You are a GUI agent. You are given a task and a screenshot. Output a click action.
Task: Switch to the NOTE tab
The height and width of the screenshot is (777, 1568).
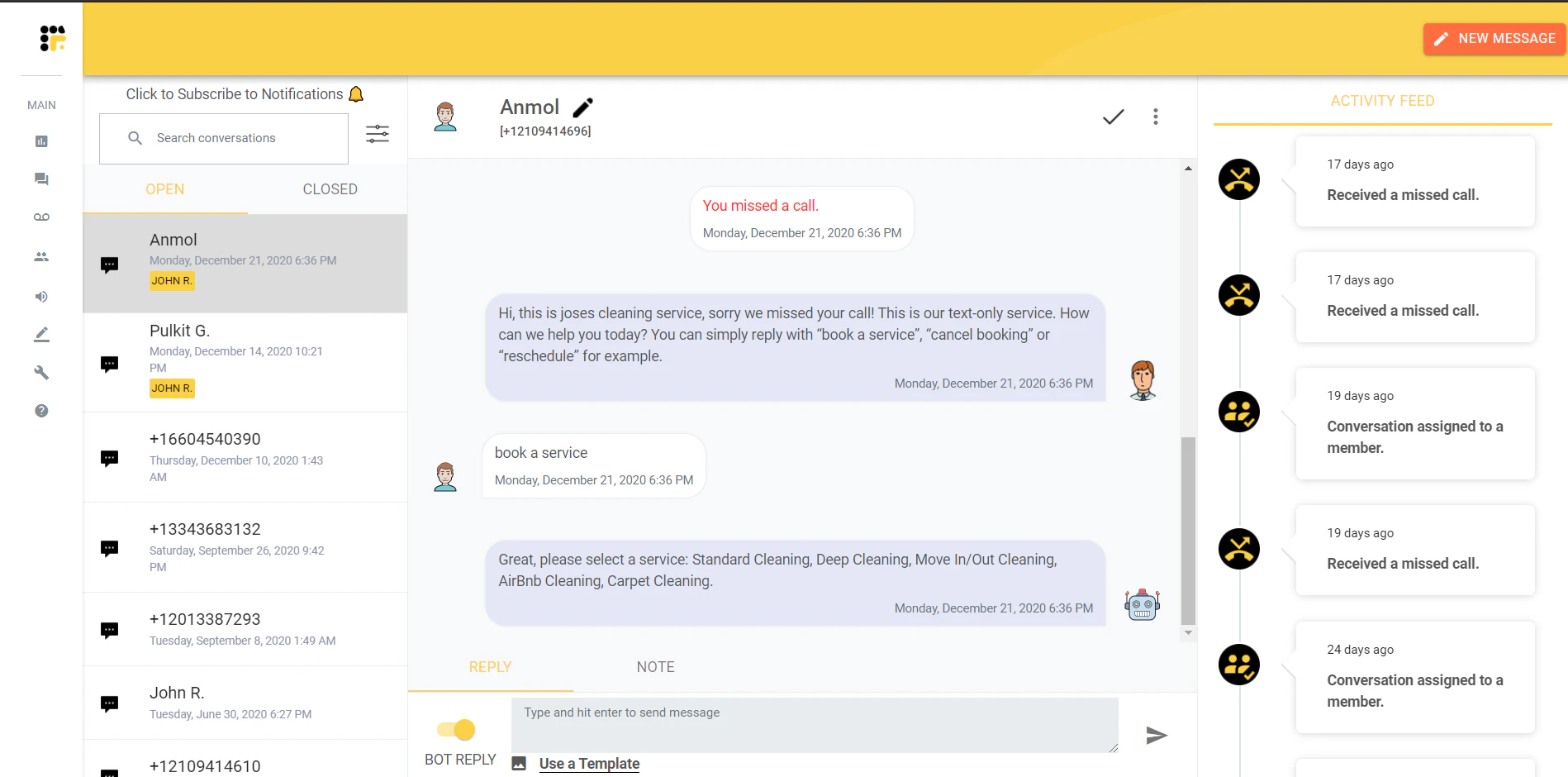pyautogui.click(x=655, y=666)
